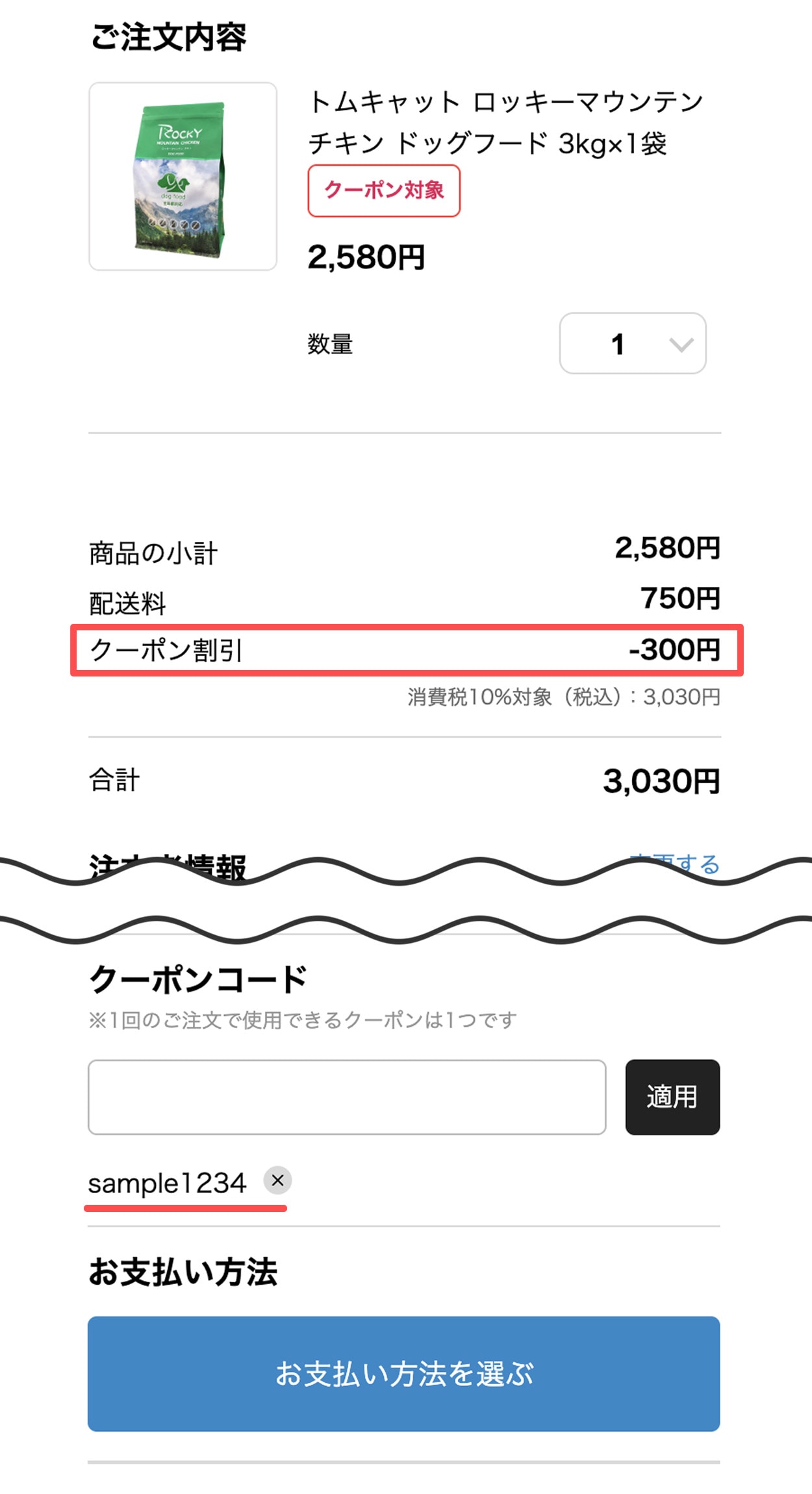Screen dimensions: 812x1494
Task: Click the 数量 quantity label
Action: point(330,344)
